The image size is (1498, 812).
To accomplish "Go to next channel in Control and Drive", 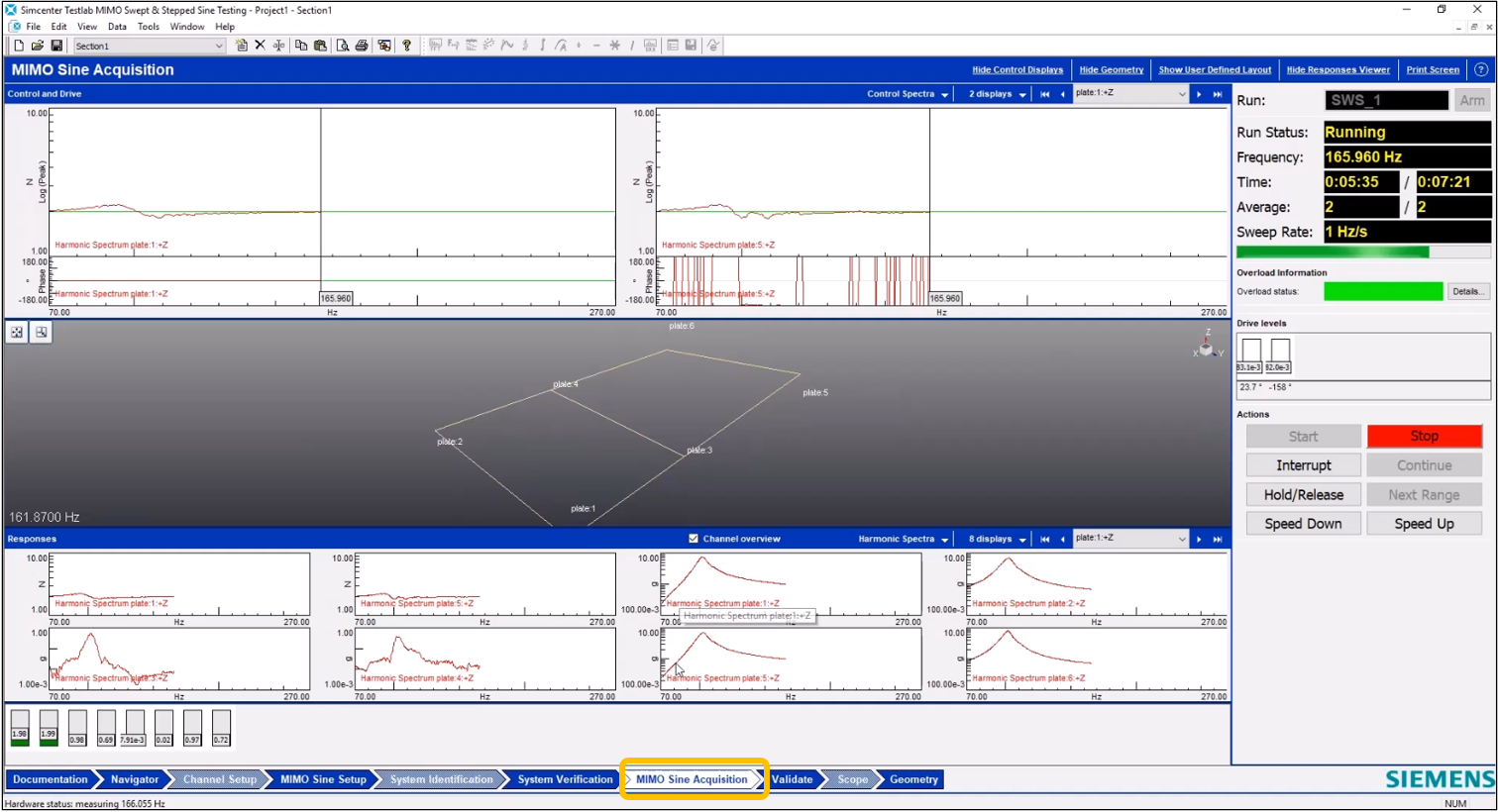I will [x=1199, y=94].
